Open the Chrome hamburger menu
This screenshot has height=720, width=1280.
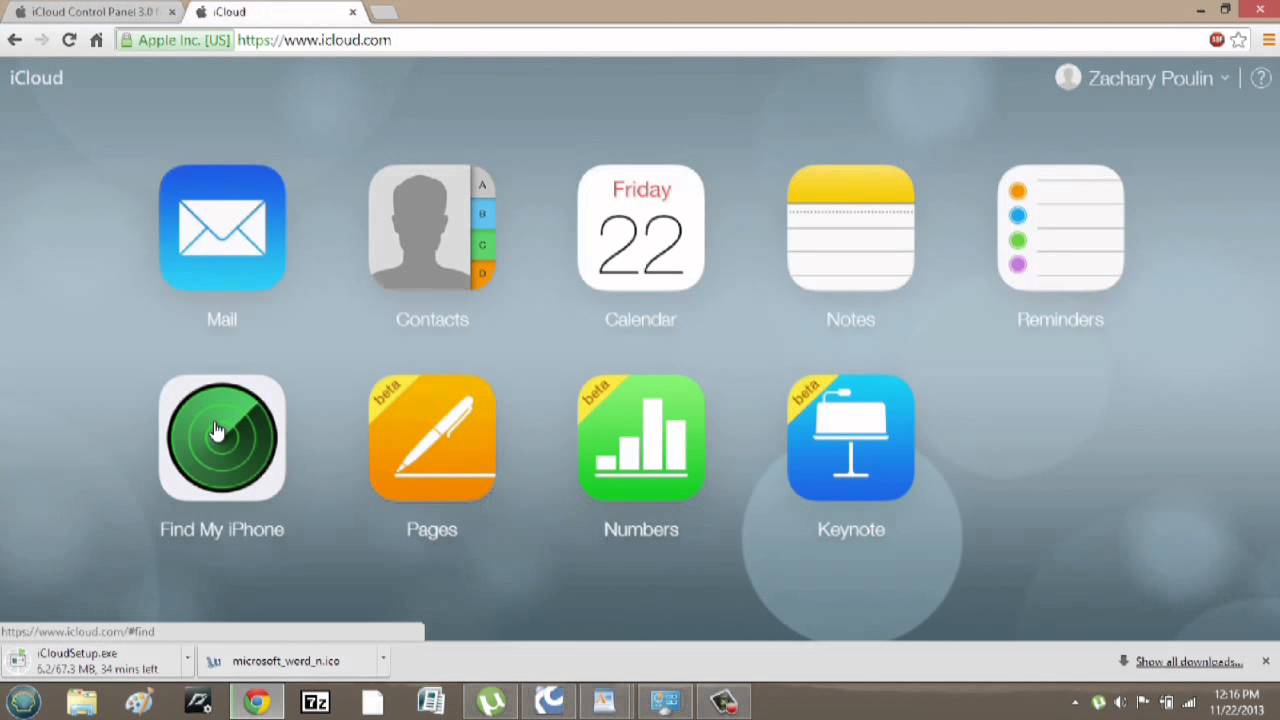point(1268,40)
